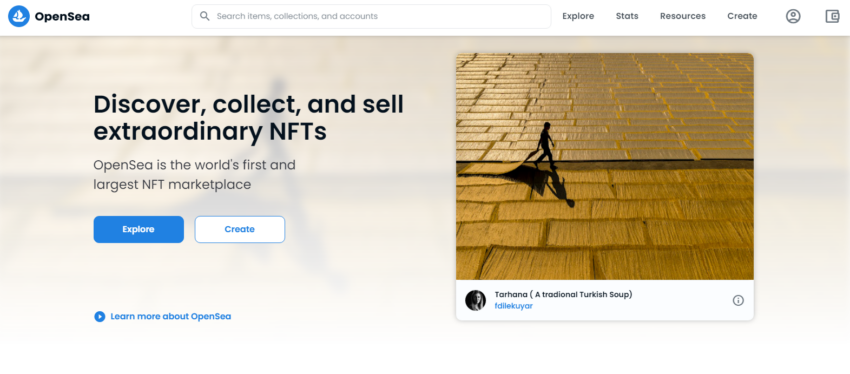This screenshot has width=850, height=374.
Task: Click the outlined Create button
Action: pos(240,229)
